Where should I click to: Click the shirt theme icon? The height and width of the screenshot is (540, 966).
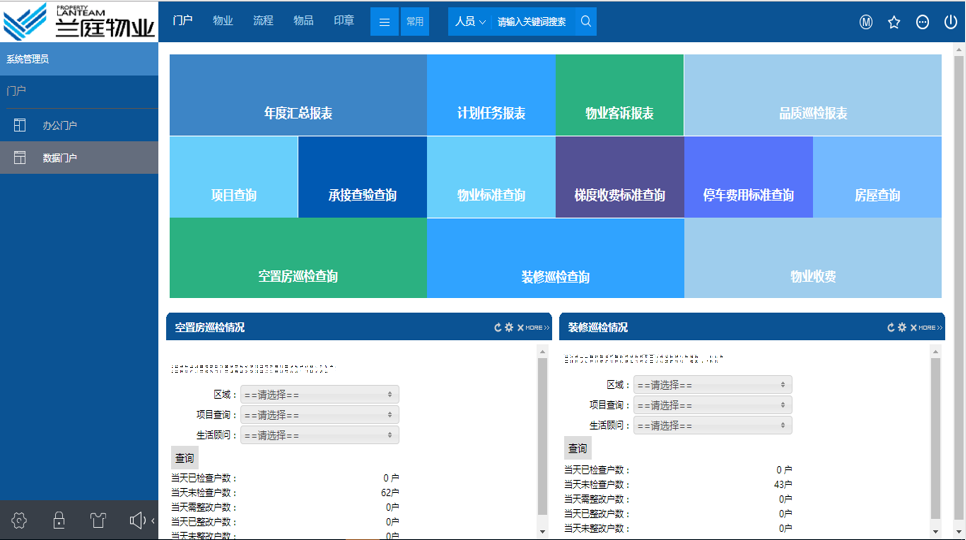[98, 520]
